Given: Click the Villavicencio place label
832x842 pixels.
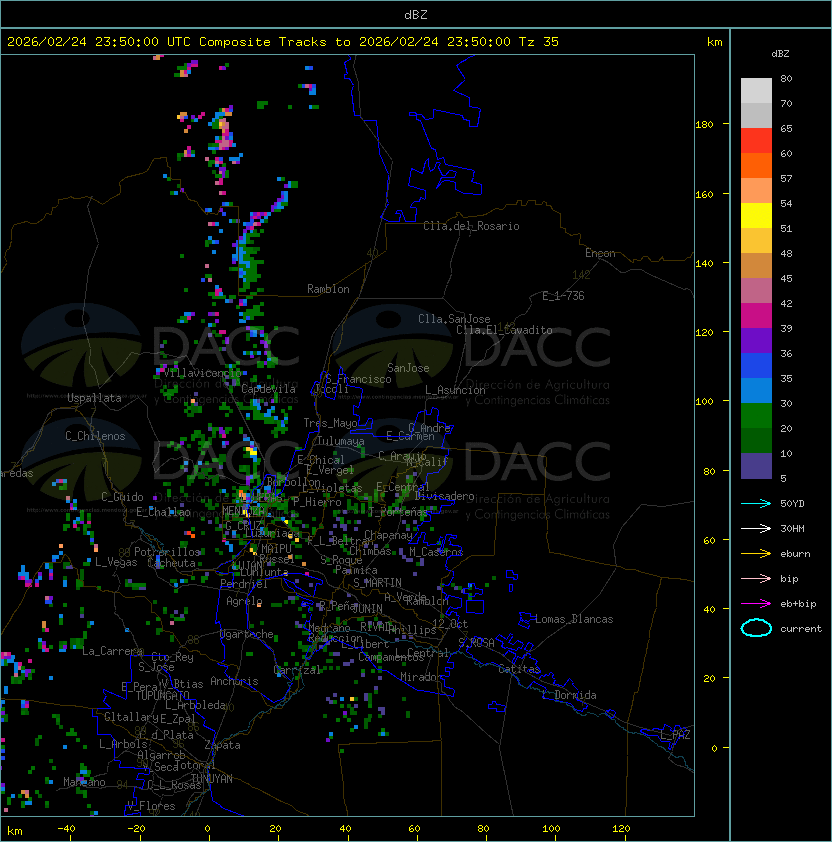Looking at the screenshot, I should click(202, 373).
